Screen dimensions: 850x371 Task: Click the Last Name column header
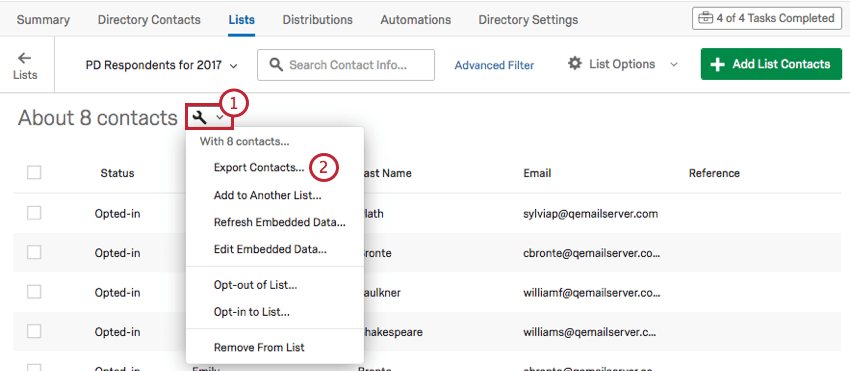[387, 174]
